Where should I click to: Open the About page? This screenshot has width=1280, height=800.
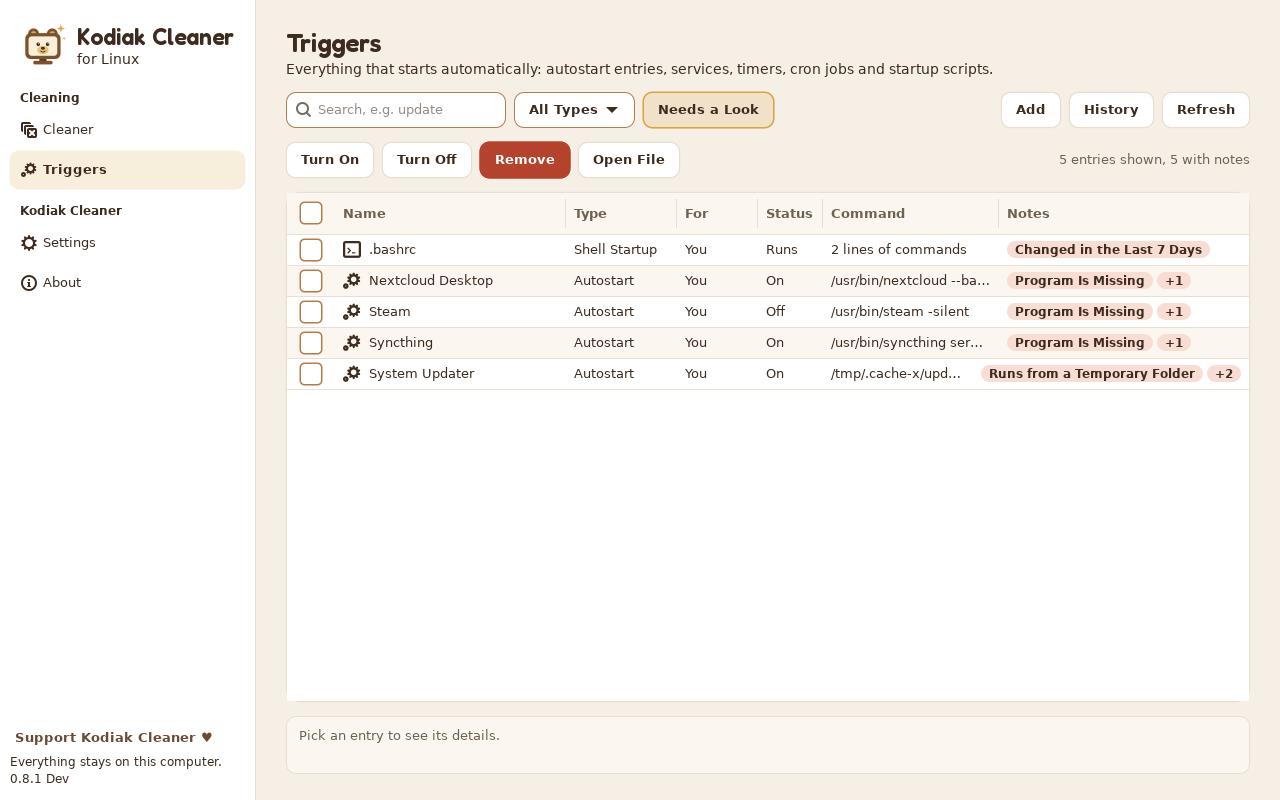point(127,283)
